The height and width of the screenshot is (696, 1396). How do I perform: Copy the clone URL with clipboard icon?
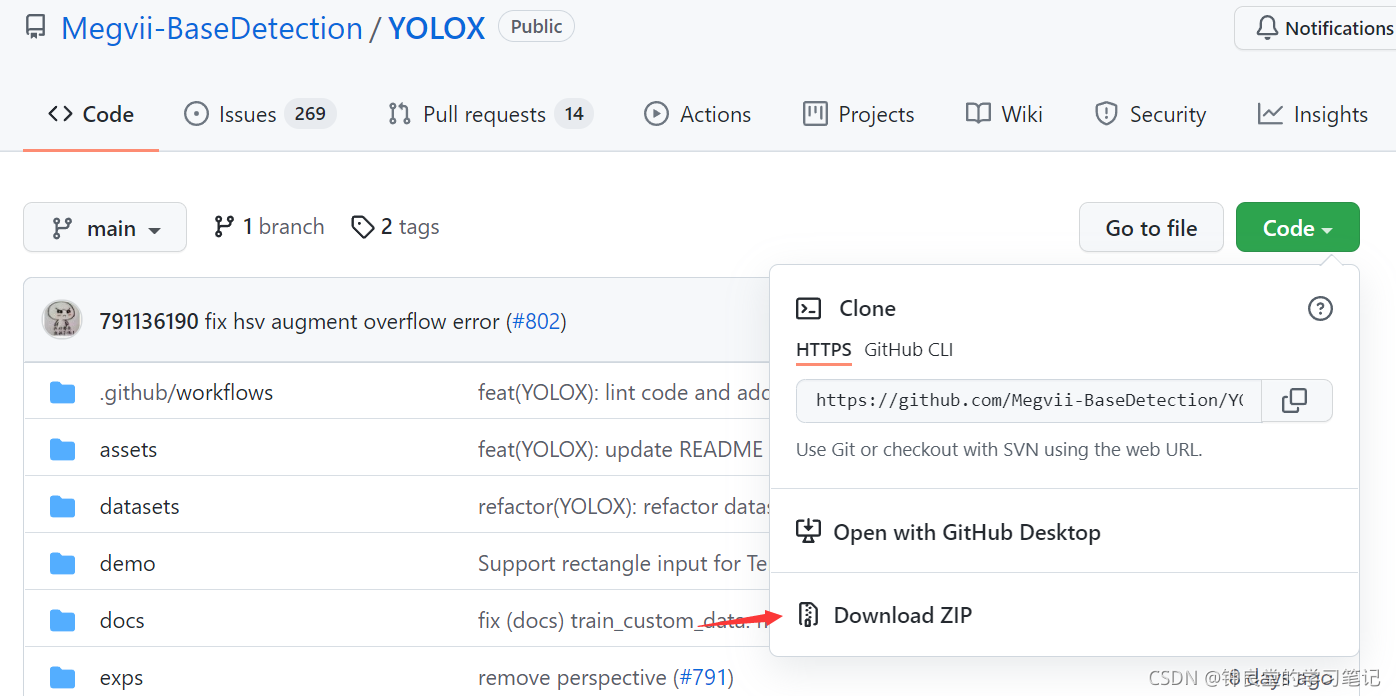pos(1296,400)
